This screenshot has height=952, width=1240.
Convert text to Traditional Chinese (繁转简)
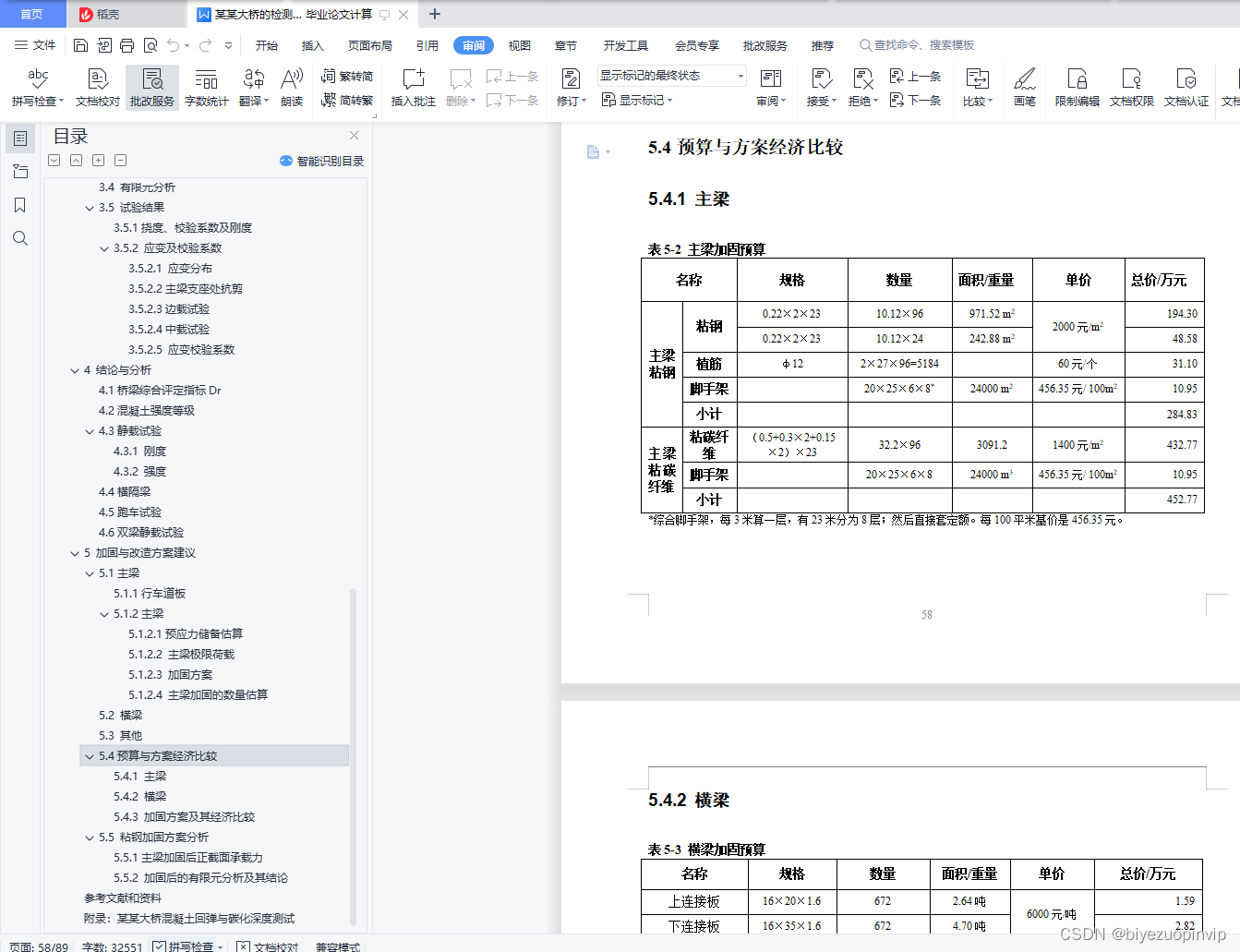click(347, 76)
